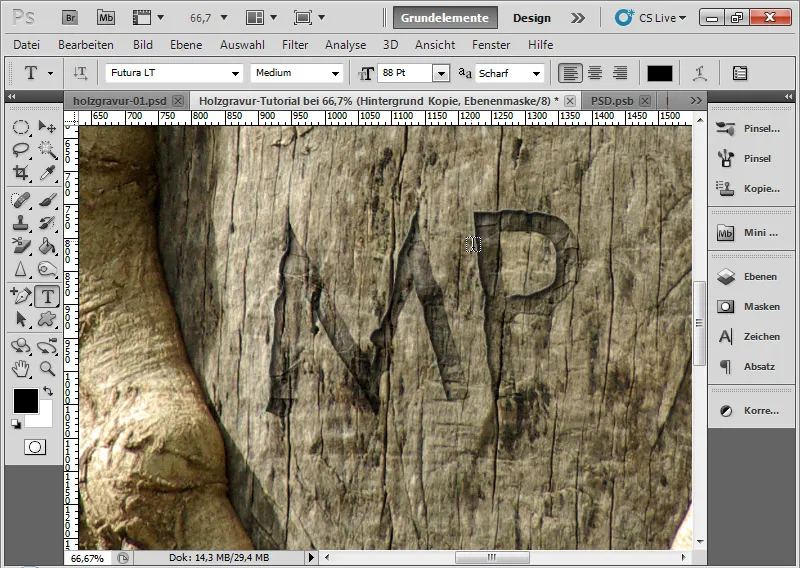Swap foreground and background colors
This screenshot has height=568, width=800.
[47, 391]
